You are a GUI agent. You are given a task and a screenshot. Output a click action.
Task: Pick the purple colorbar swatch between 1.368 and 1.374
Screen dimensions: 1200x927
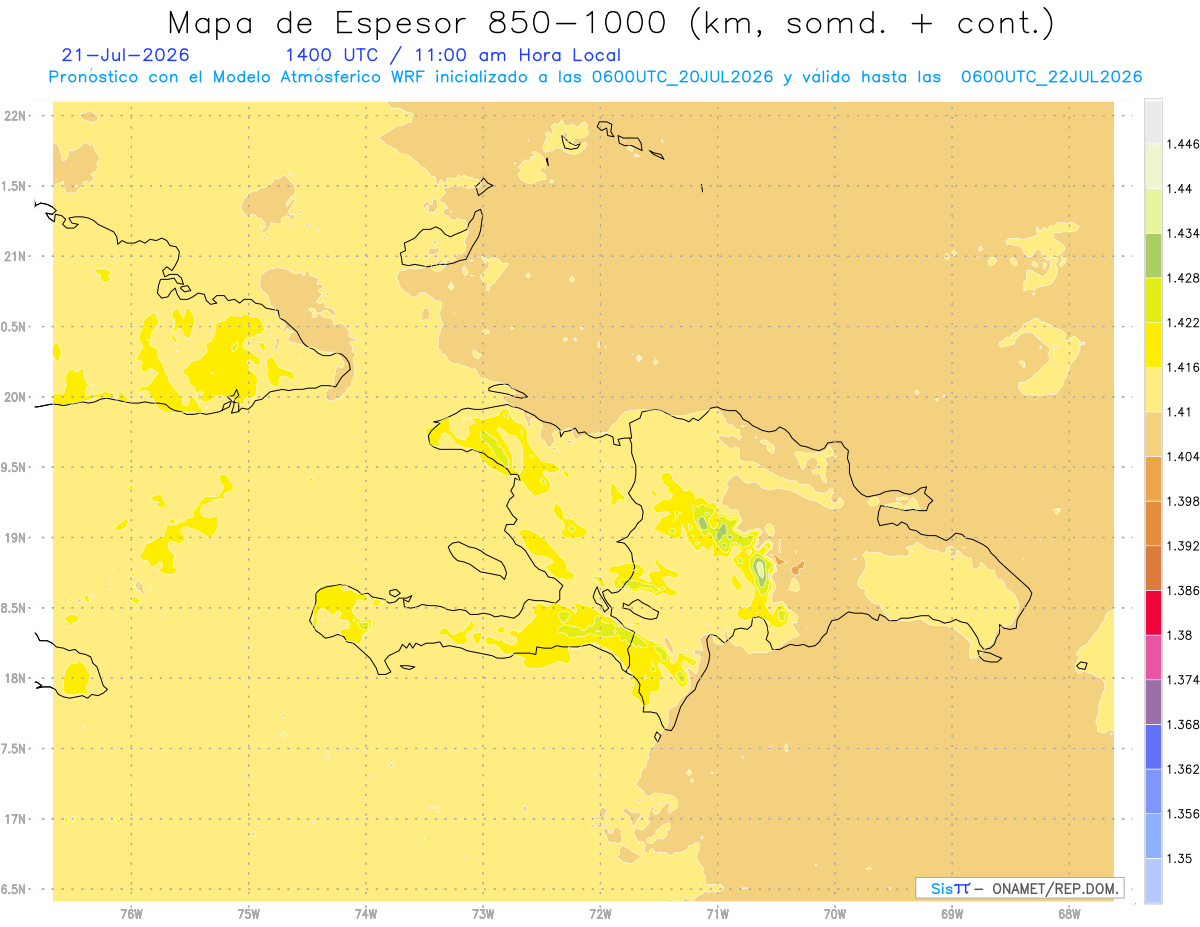tap(1153, 702)
